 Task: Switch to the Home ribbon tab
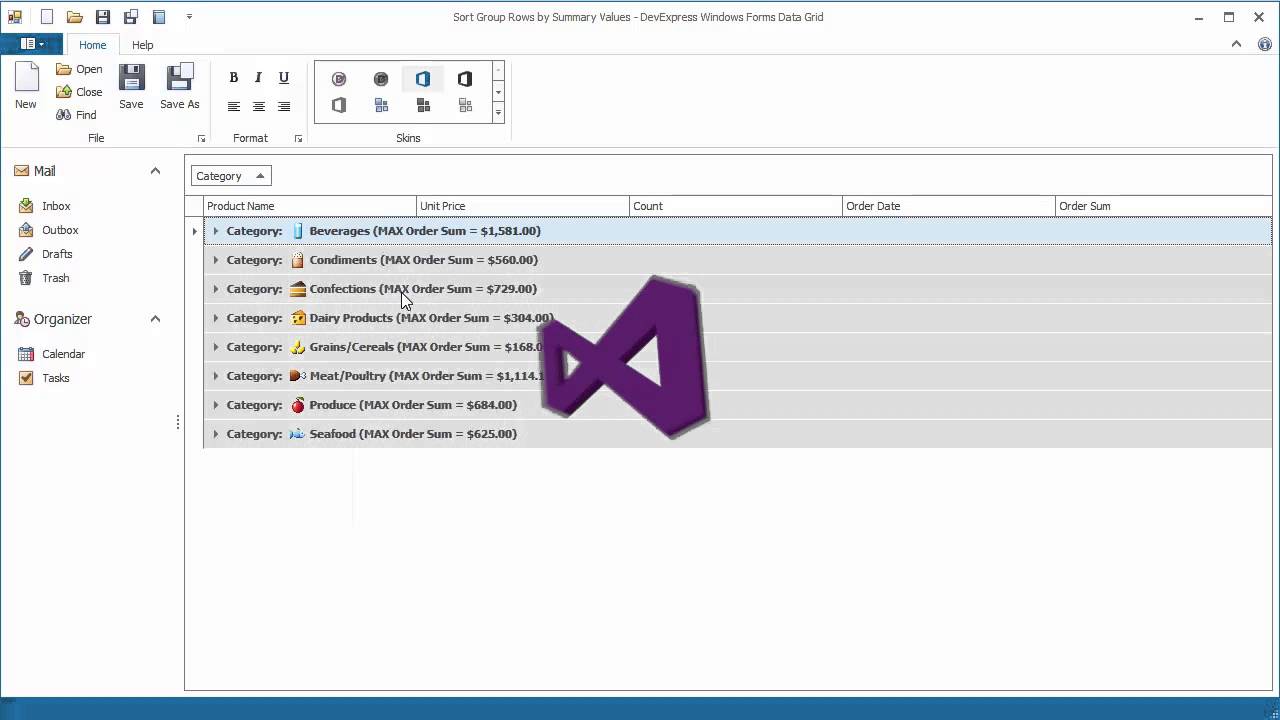[x=92, y=45]
